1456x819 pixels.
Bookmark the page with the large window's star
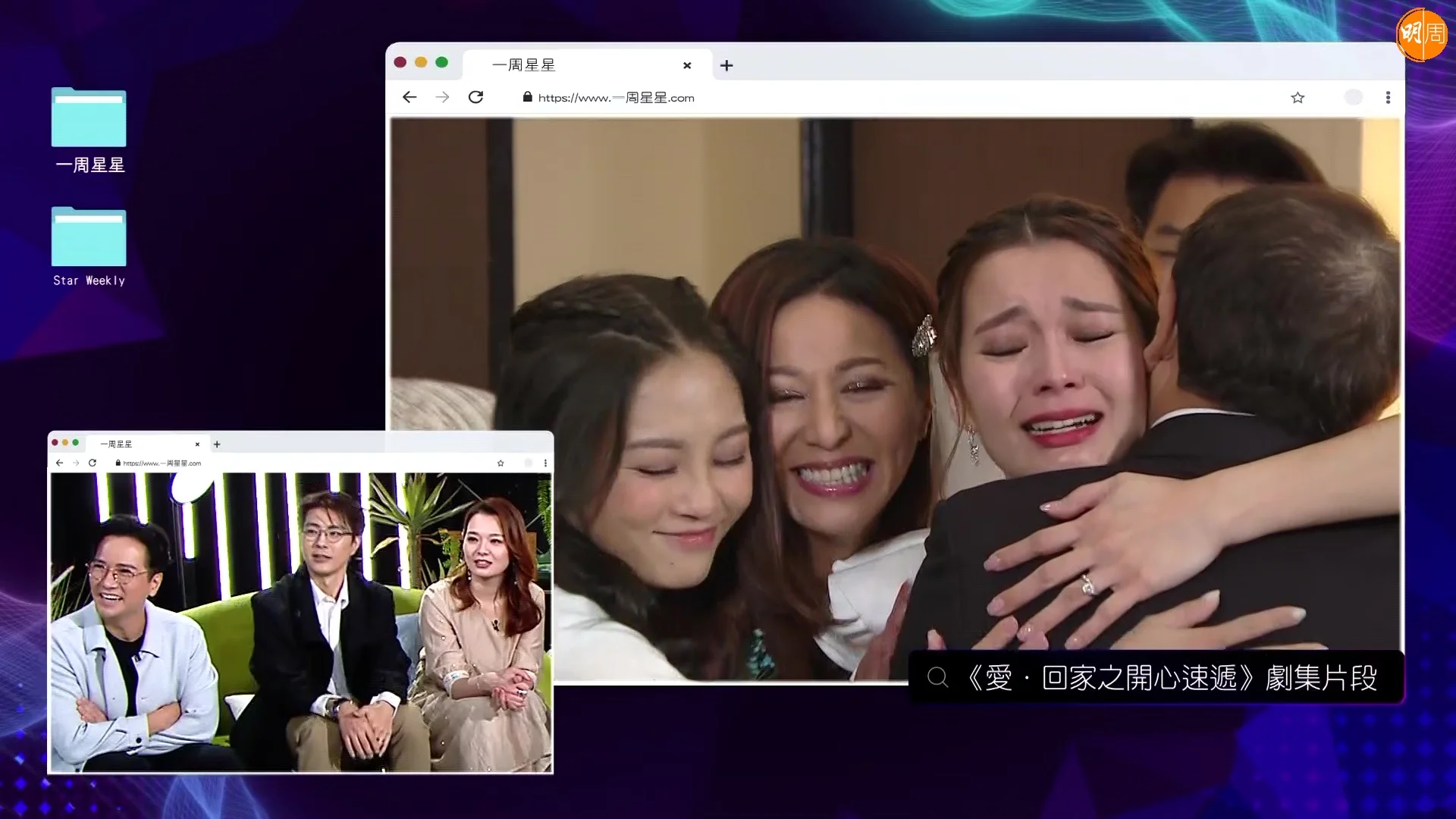[x=1298, y=97]
